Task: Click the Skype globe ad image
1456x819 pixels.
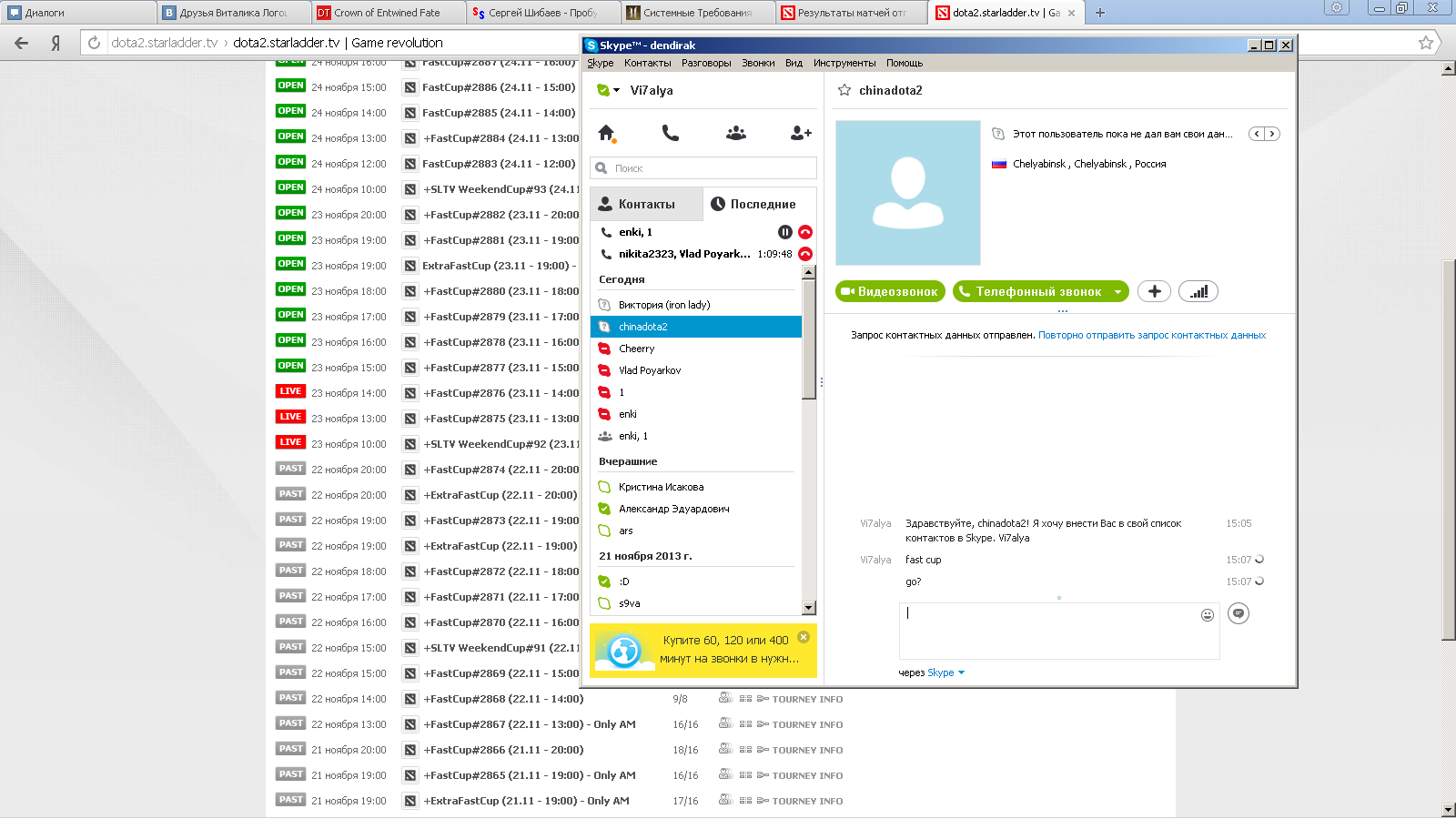Action: [624, 652]
